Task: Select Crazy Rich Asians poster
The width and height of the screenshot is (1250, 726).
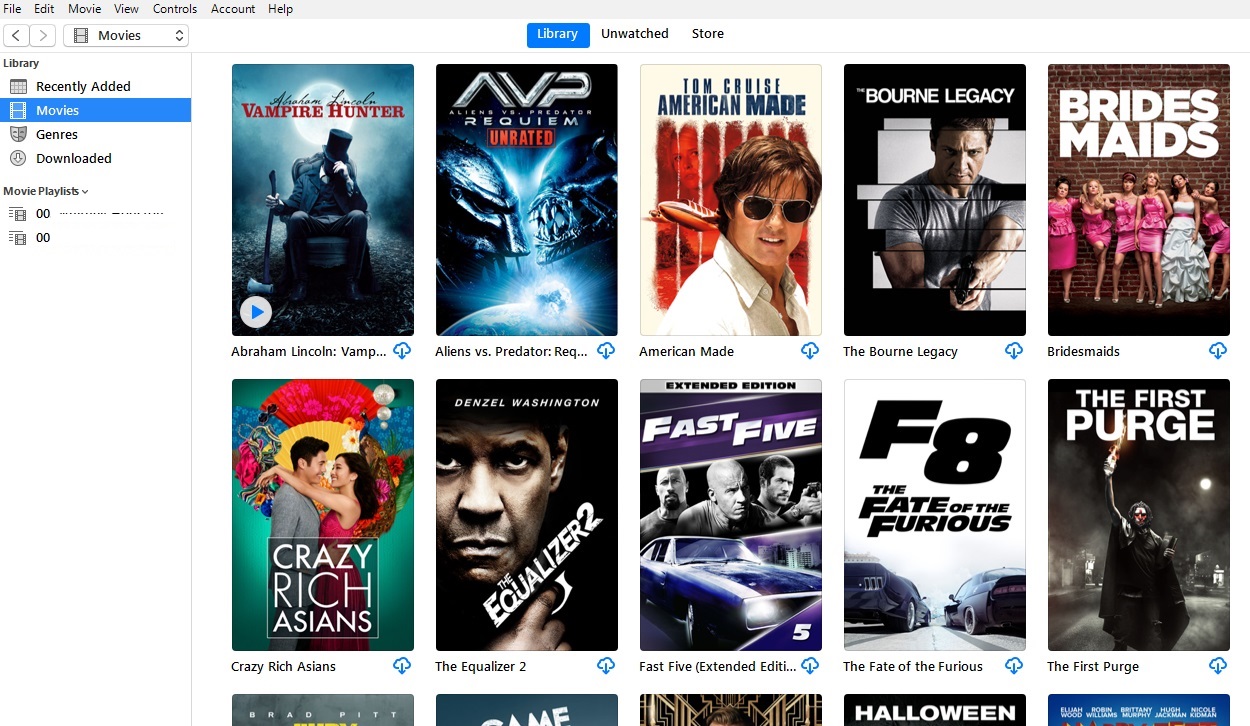Action: coord(323,515)
